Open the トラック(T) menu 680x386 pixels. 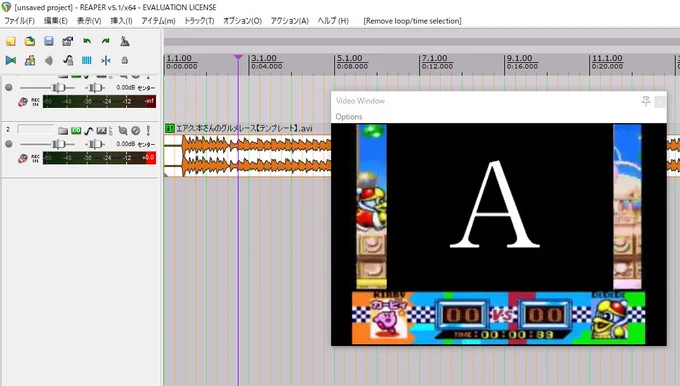point(199,21)
